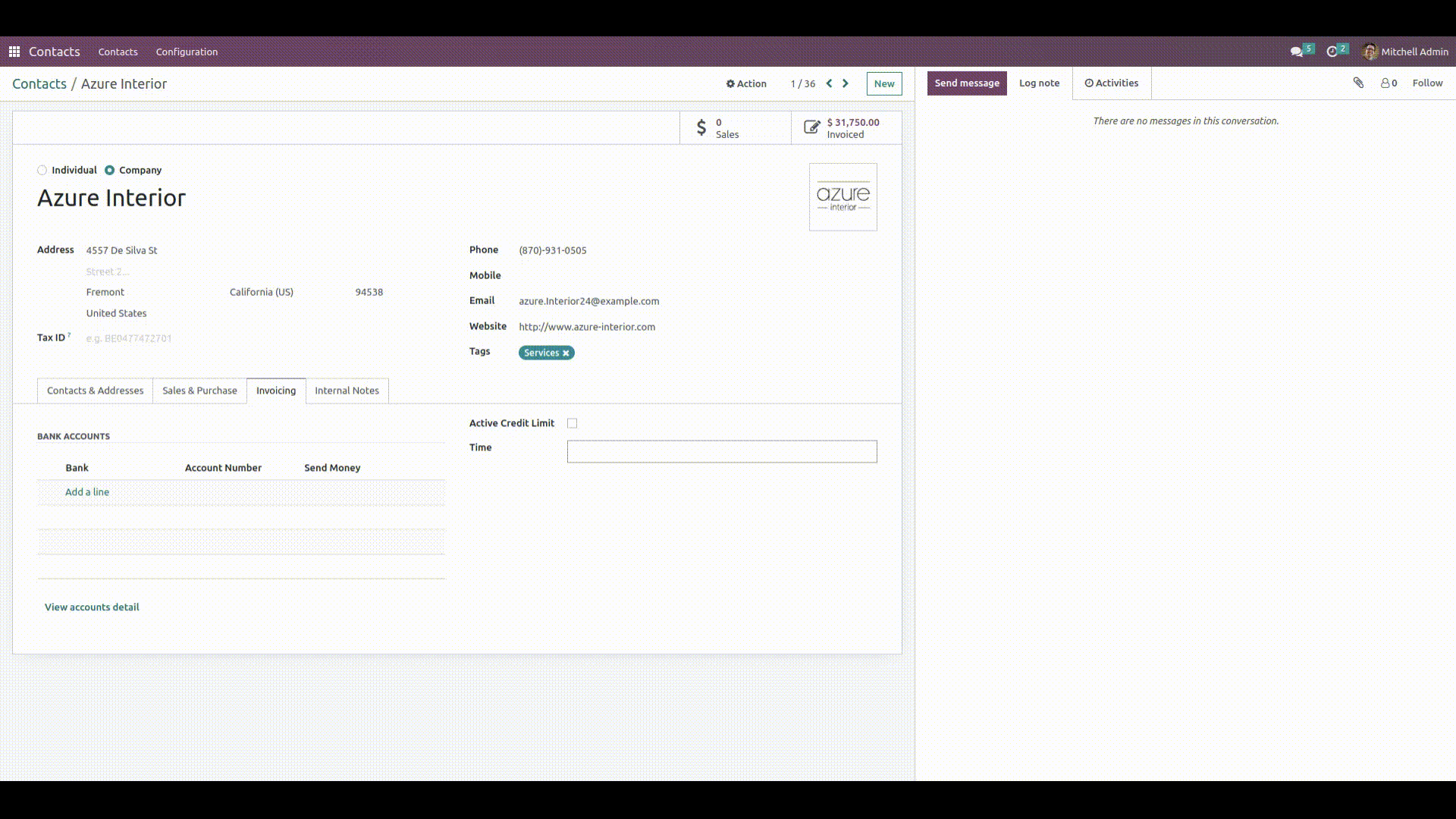Image resolution: width=1456 pixels, height=819 pixels.
Task: Select the Company radio button
Action: [110, 171]
